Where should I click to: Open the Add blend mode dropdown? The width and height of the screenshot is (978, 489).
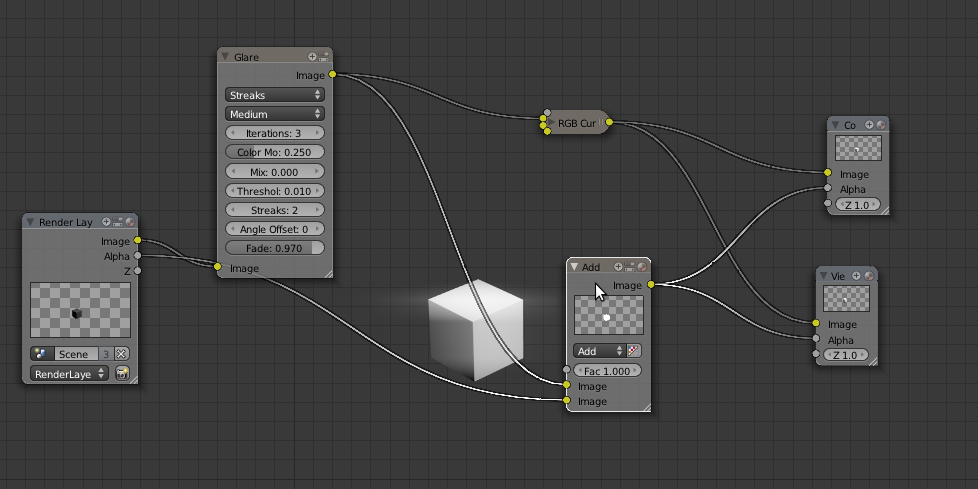pos(599,351)
